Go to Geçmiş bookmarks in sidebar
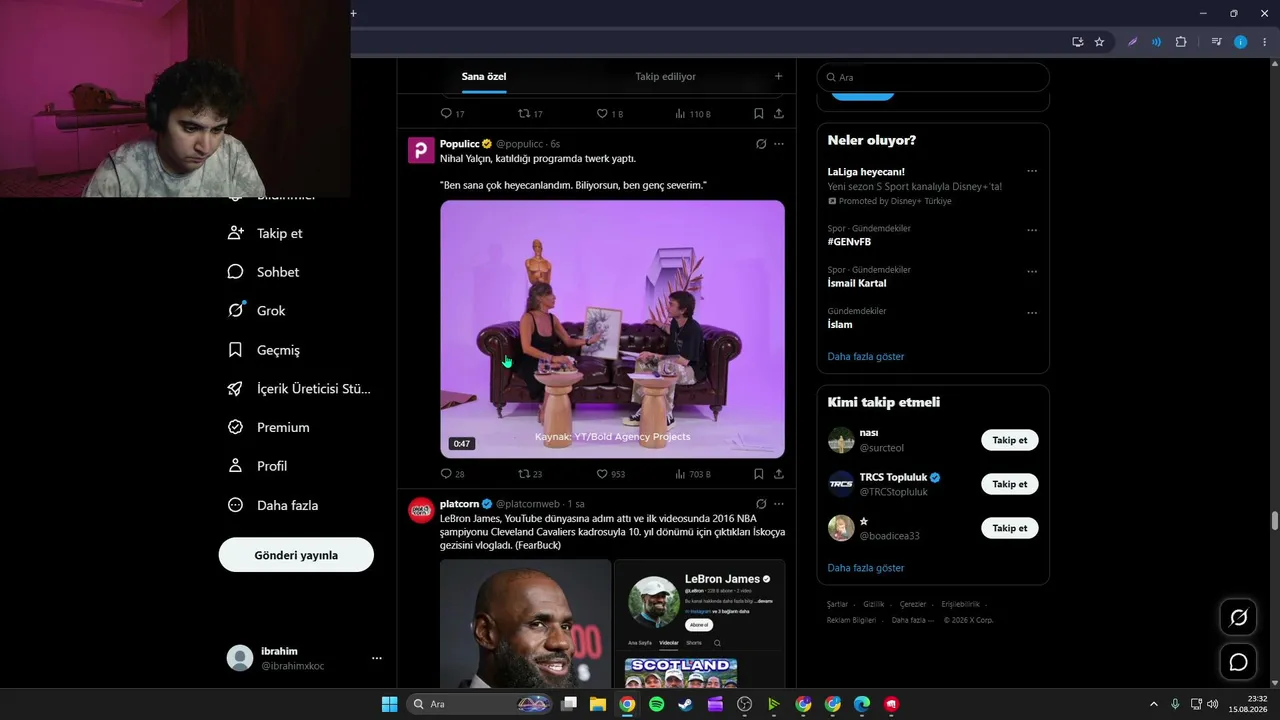This screenshot has width=1280, height=720. pyautogui.click(x=264, y=350)
